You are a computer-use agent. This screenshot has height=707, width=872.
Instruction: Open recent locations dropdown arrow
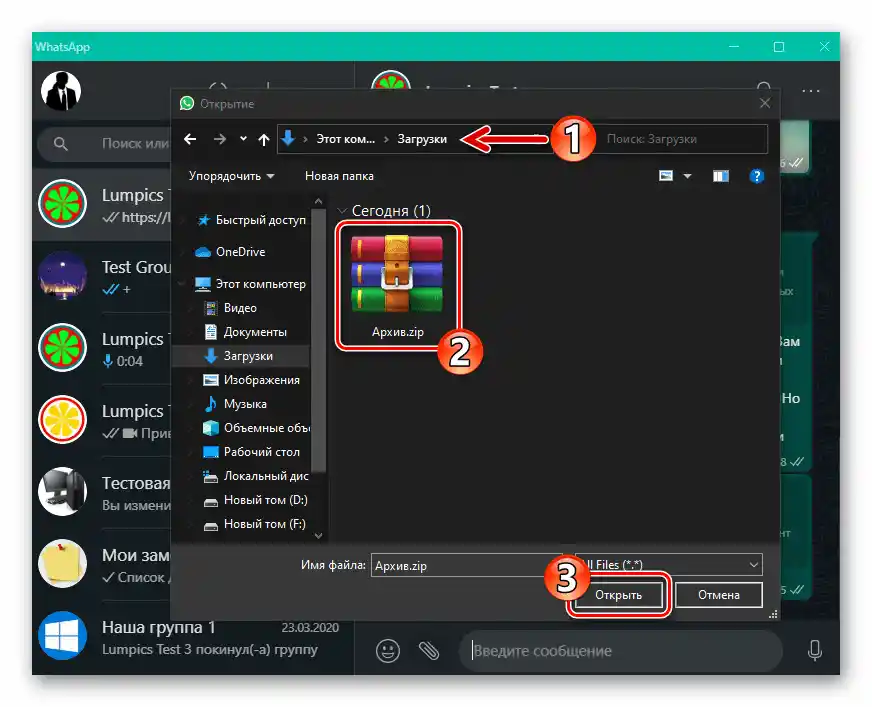coord(243,139)
